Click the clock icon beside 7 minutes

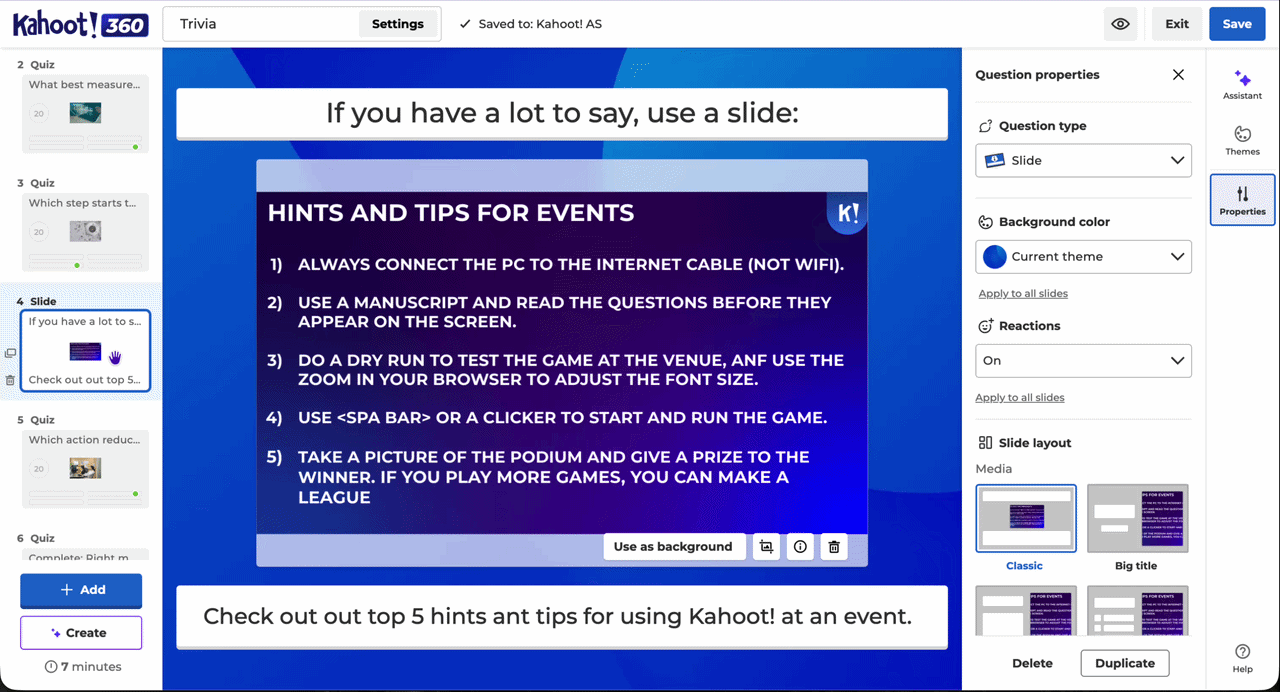tap(51, 667)
